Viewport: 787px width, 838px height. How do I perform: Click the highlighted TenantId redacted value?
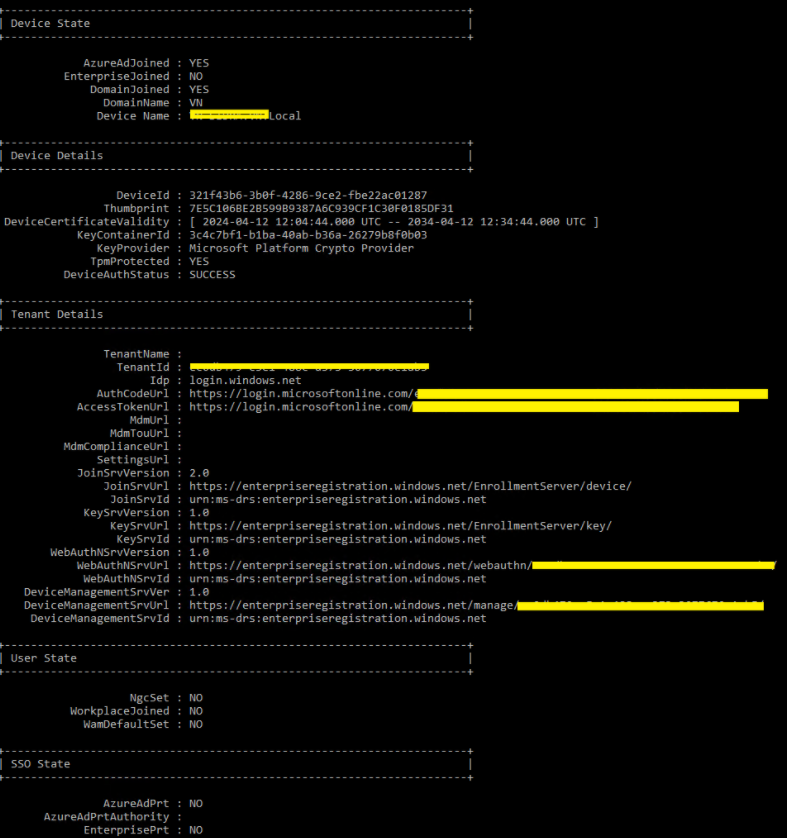point(309,367)
